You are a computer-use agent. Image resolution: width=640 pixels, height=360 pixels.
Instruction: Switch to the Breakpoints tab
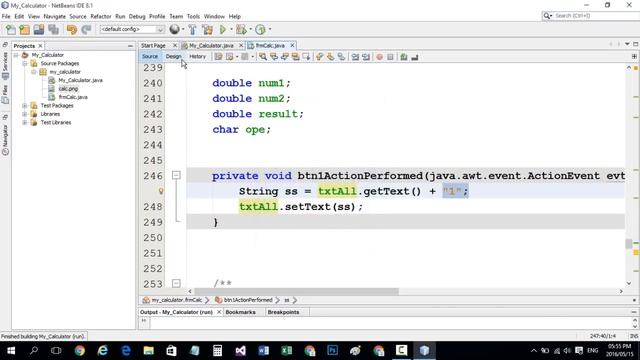283,312
